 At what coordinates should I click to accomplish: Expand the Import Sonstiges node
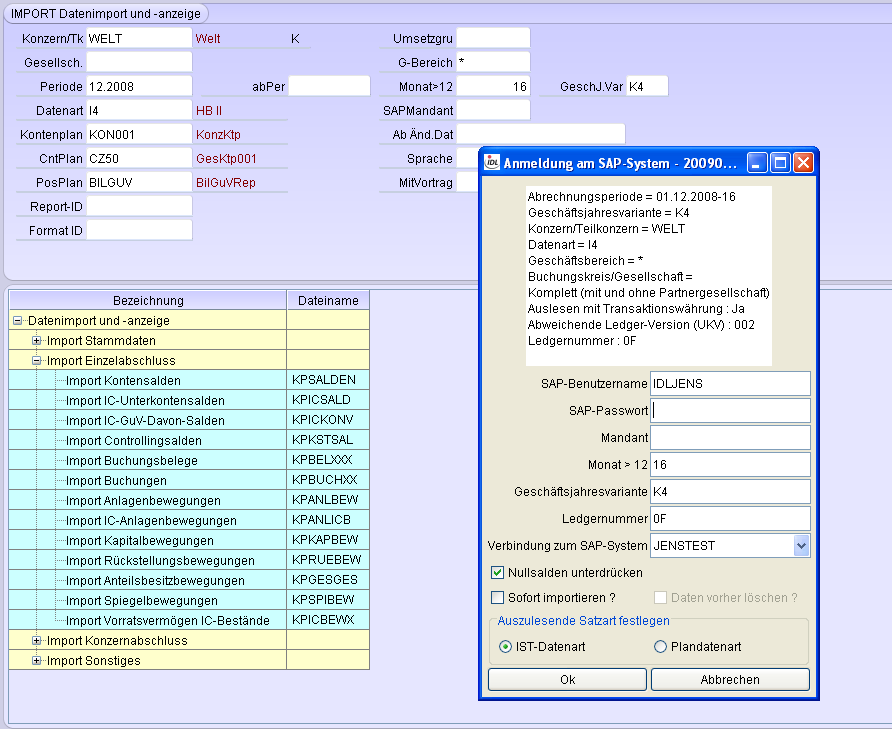coord(37,660)
